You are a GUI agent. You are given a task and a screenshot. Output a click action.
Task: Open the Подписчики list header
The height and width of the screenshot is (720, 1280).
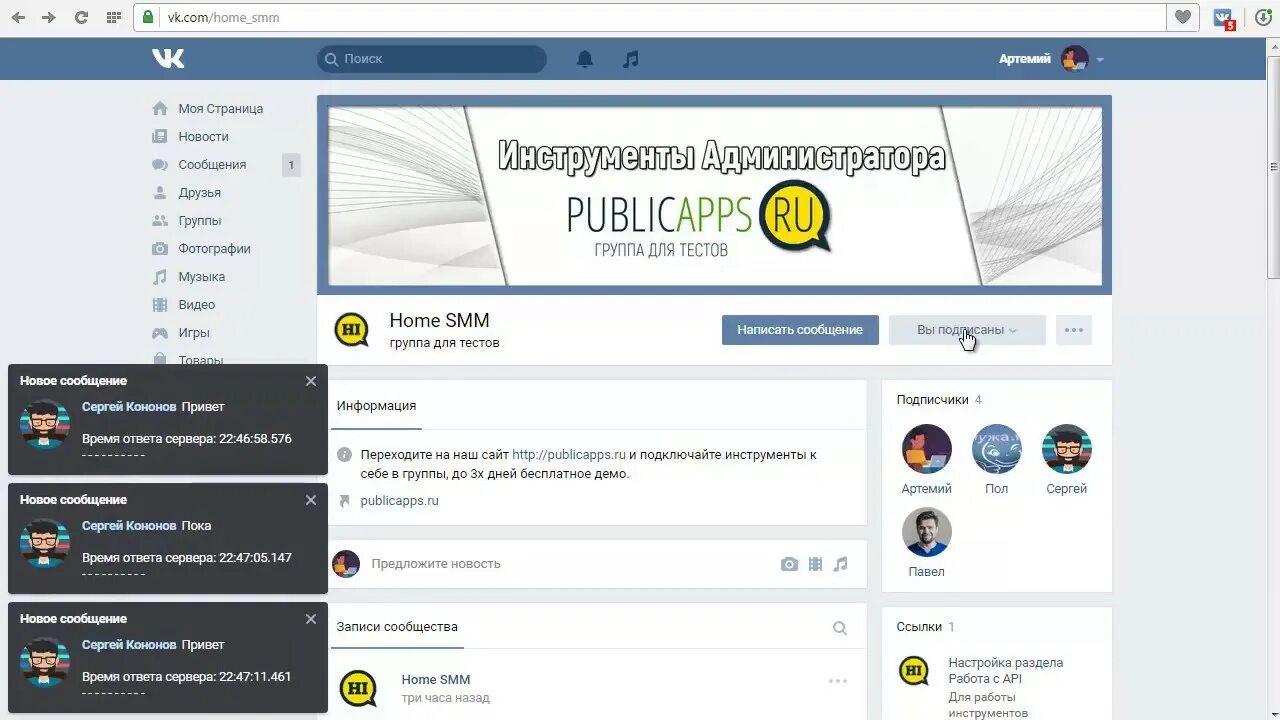click(x=933, y=399)
